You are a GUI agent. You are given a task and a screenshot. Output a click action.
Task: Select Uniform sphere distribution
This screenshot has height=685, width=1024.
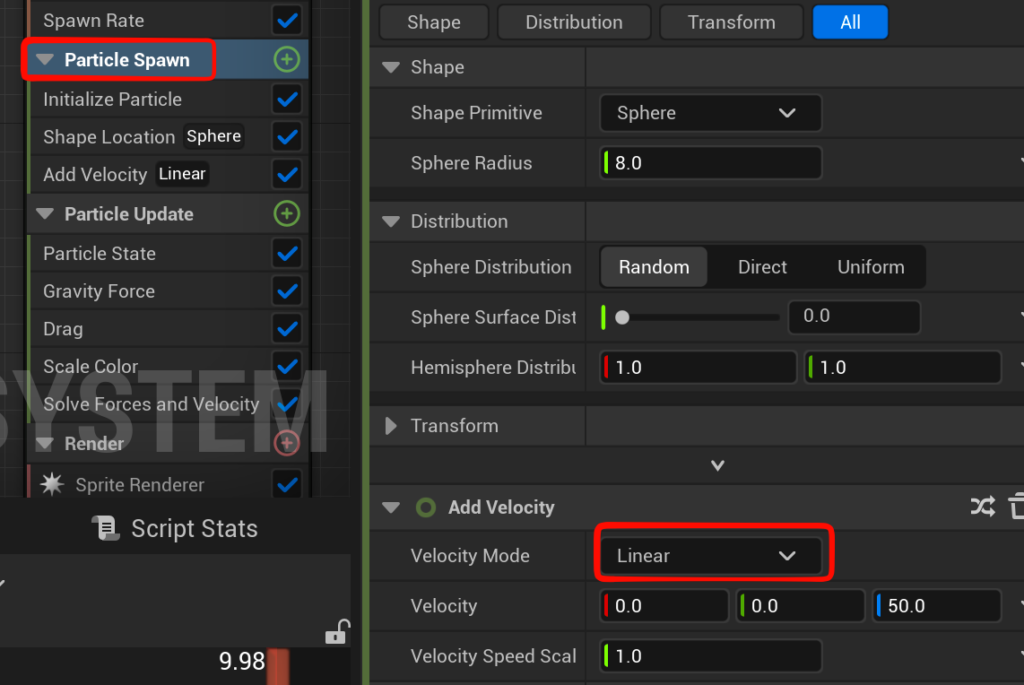tap(870, 267)
